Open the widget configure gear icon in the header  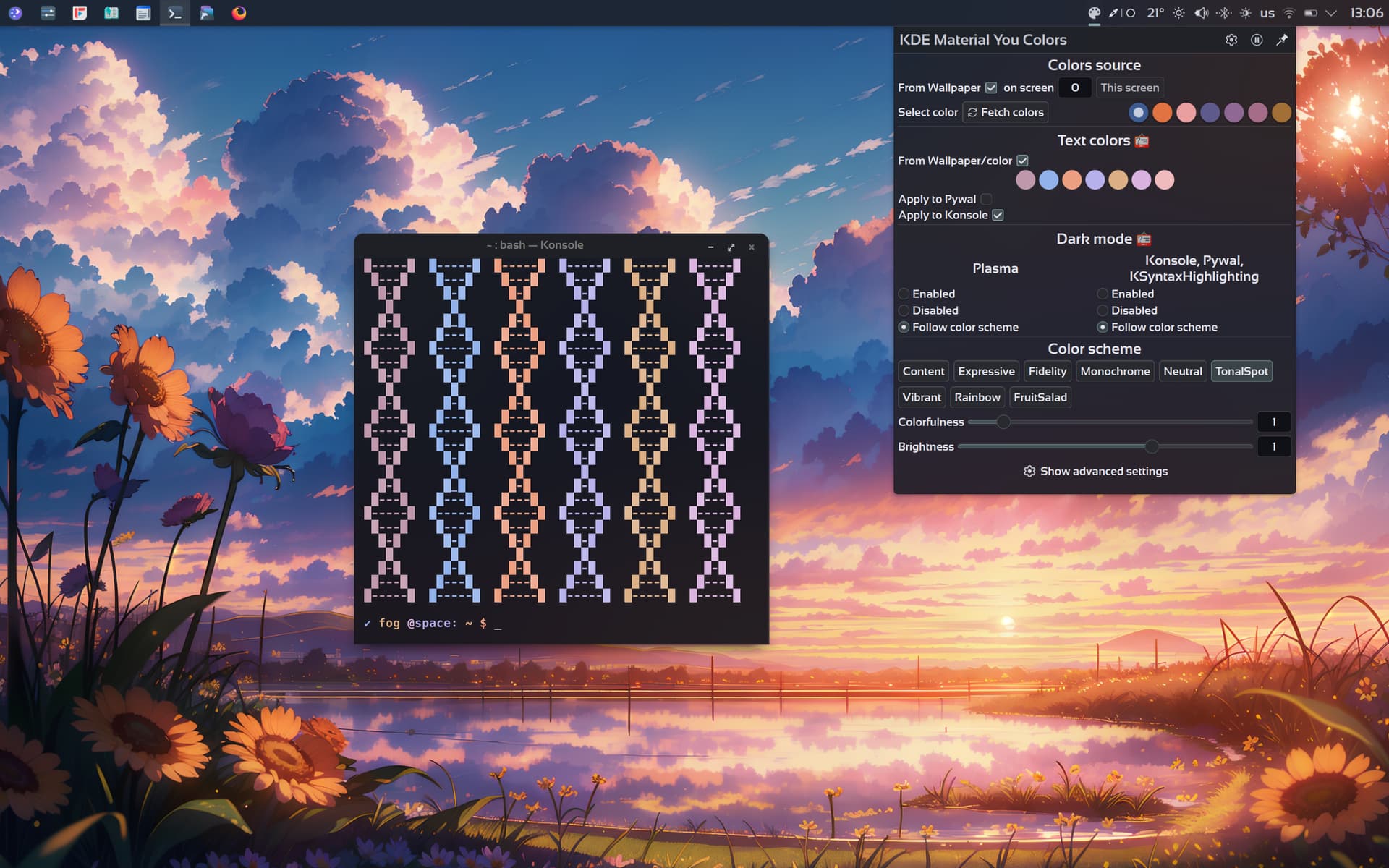tap(1231, 40)
